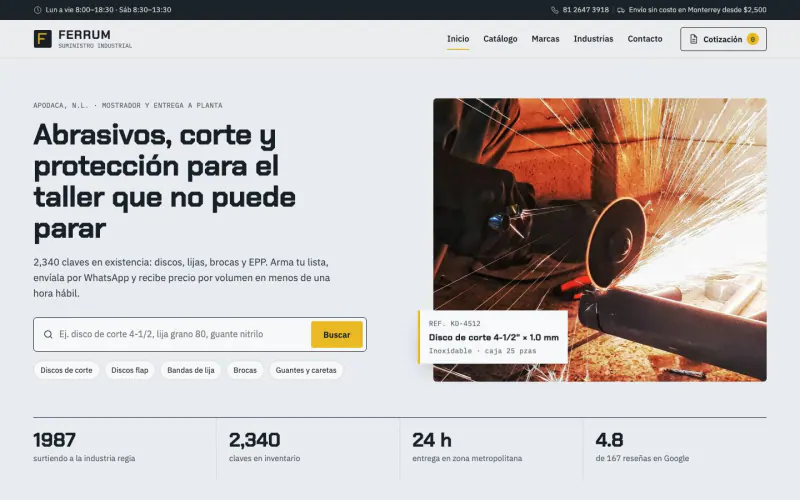The width and height of the screenshot is (800, 500).
Task: Click the angle grinder hero photo
Action: [599, 240]
